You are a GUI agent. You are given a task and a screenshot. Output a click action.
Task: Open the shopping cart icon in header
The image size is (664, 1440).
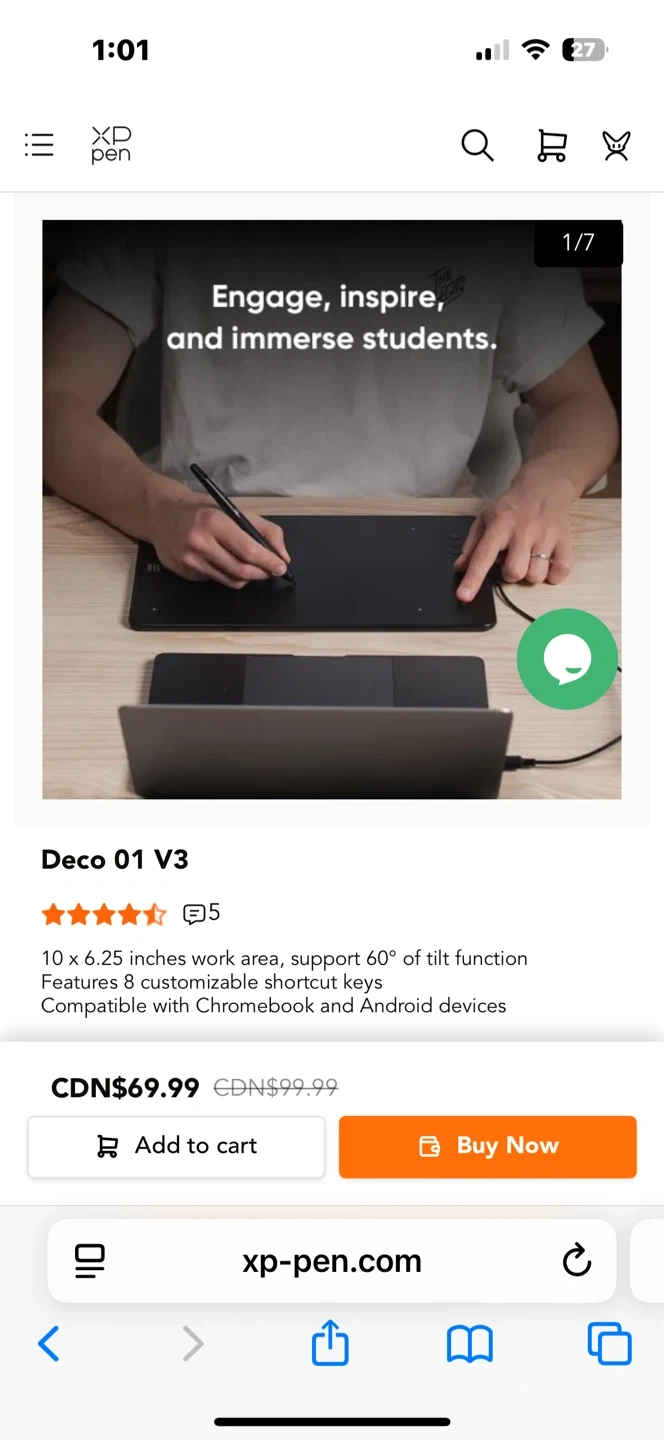click(x=551, y=146)
